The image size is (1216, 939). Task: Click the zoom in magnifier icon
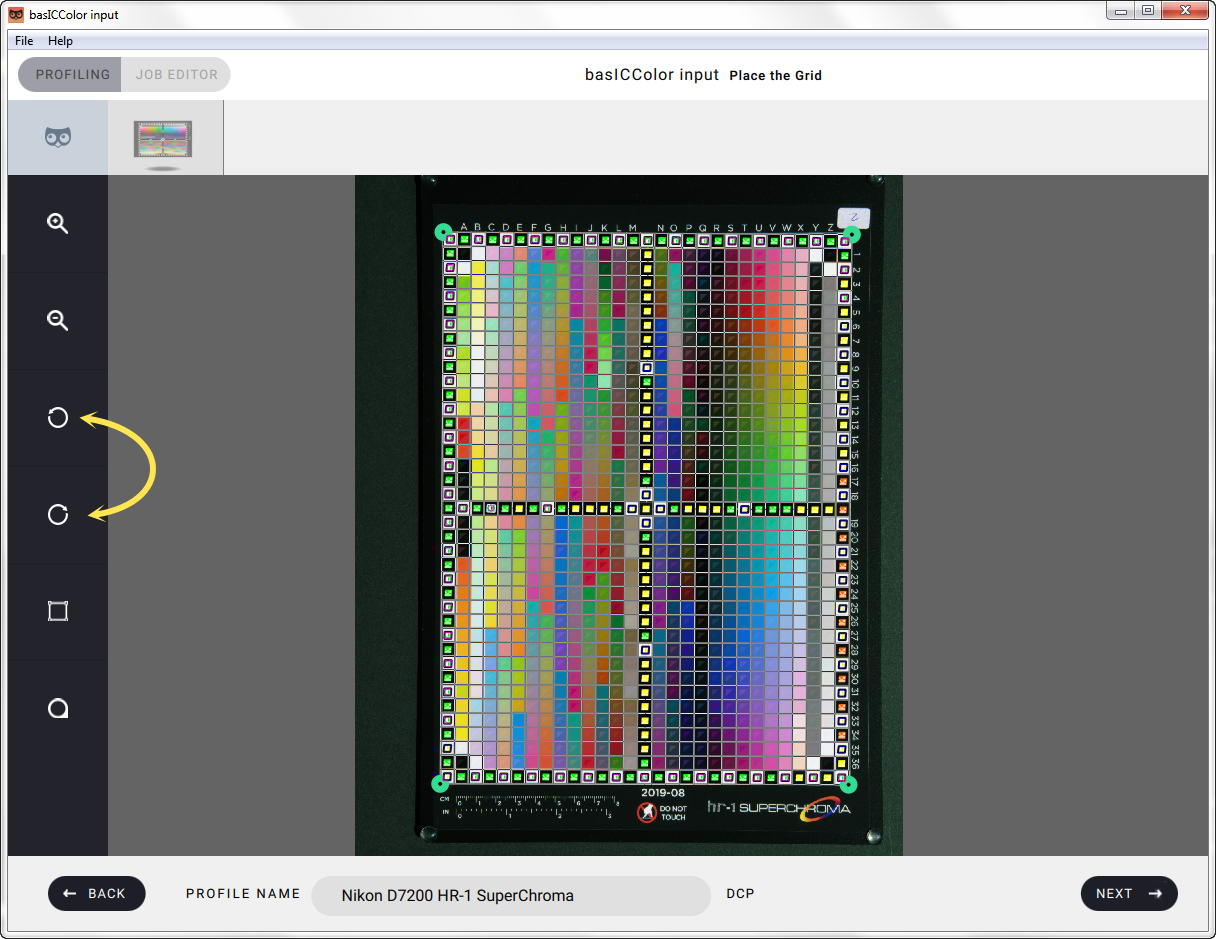[x=58, y=224]
